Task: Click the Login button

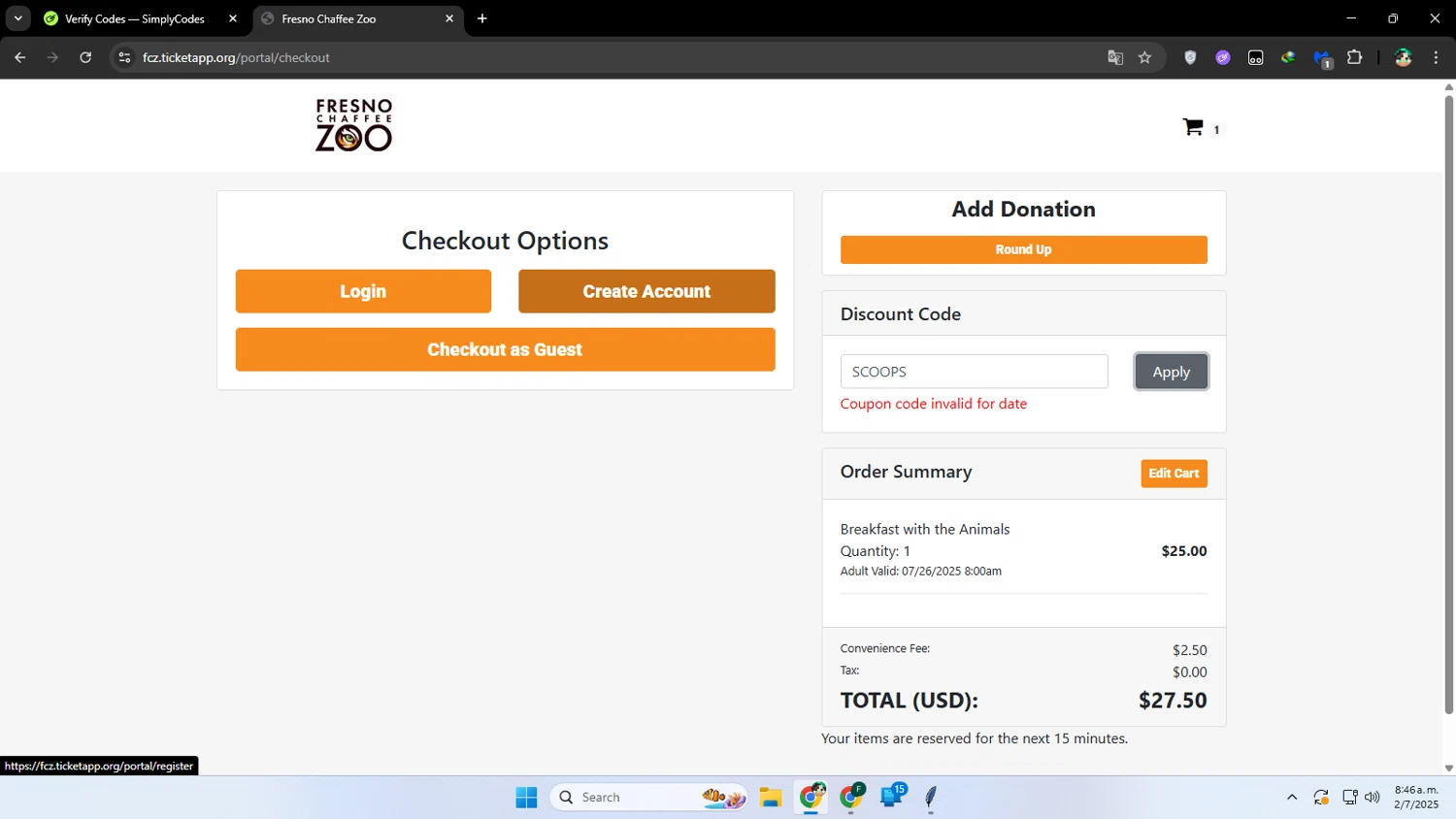Action: coord(363,291)
